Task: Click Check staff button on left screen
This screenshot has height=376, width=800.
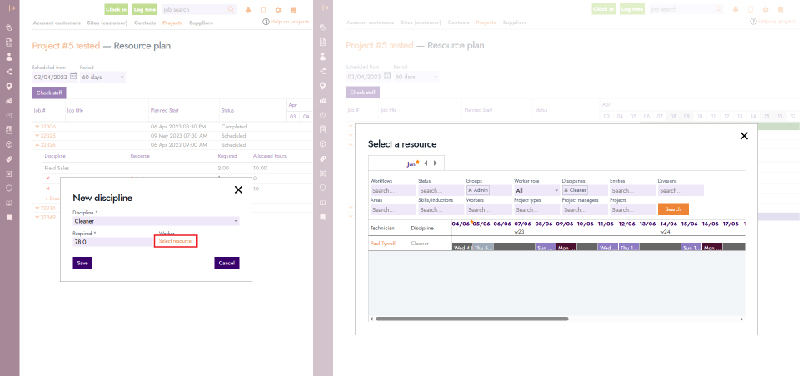Action: click(x=49, y=93)
